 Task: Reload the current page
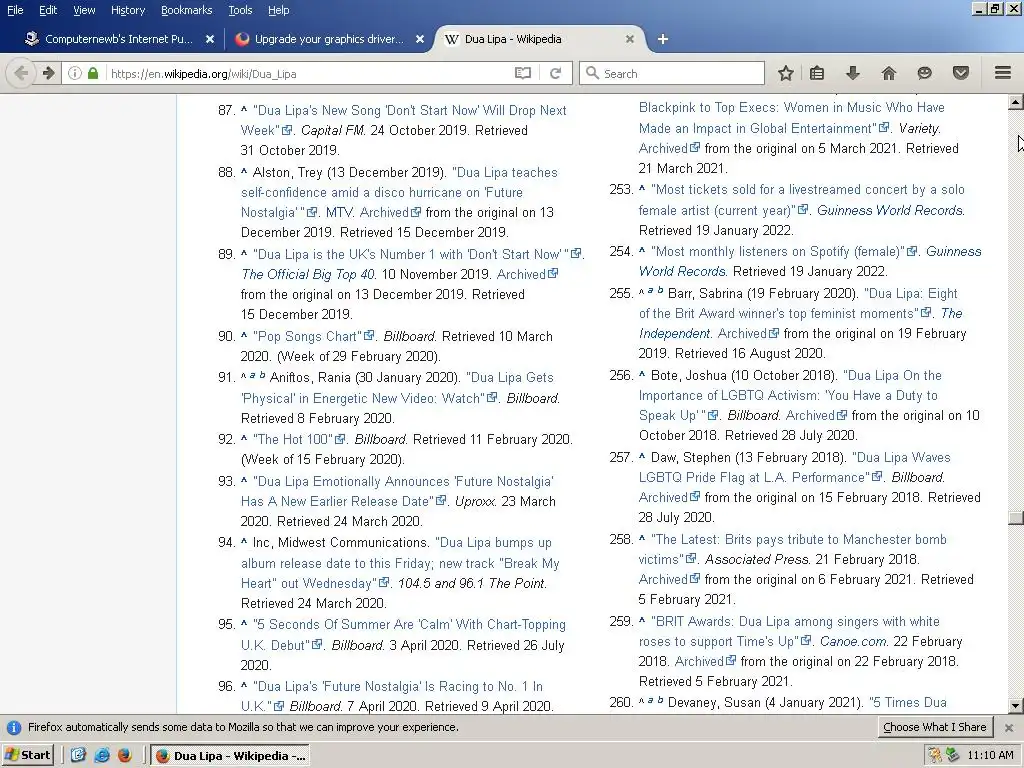(x=556, y=73)
